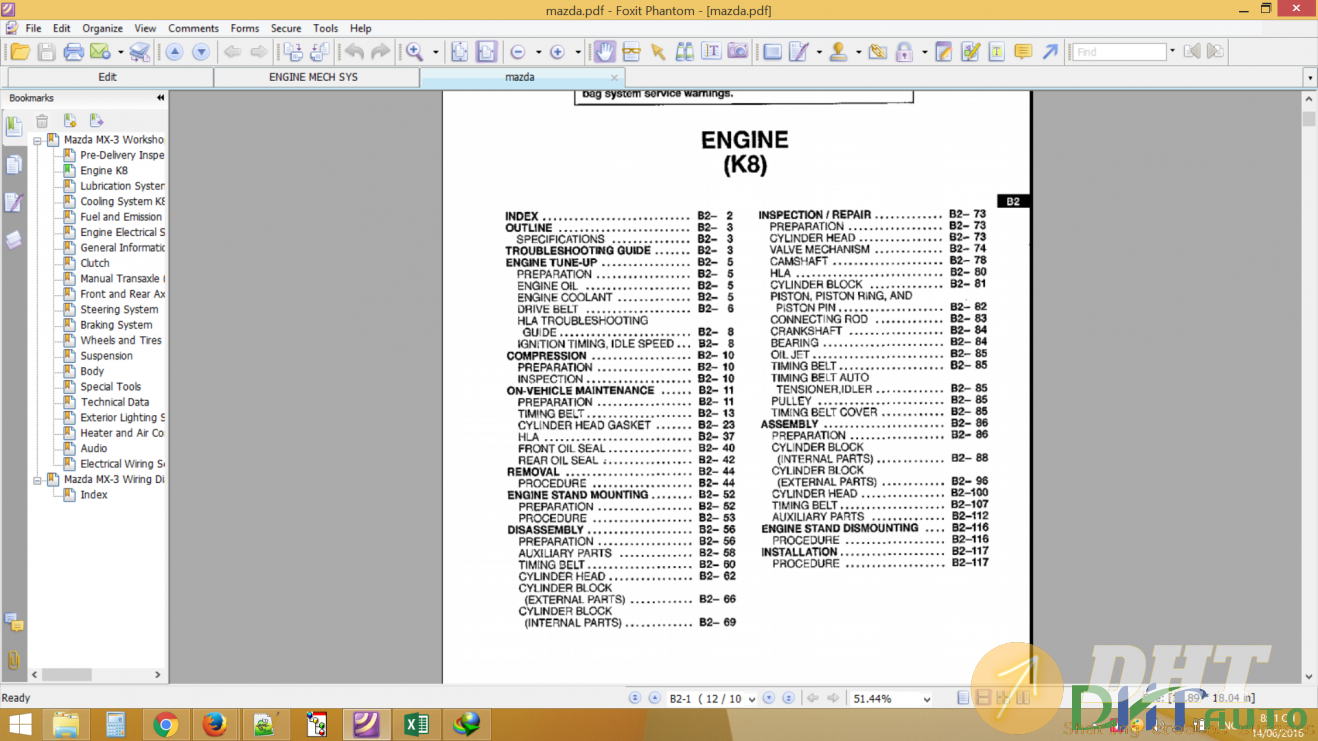This screenshot has width=1318, height=741.
Task: Open the Zoom tool dropdown arrow
Action: point(435,52)
